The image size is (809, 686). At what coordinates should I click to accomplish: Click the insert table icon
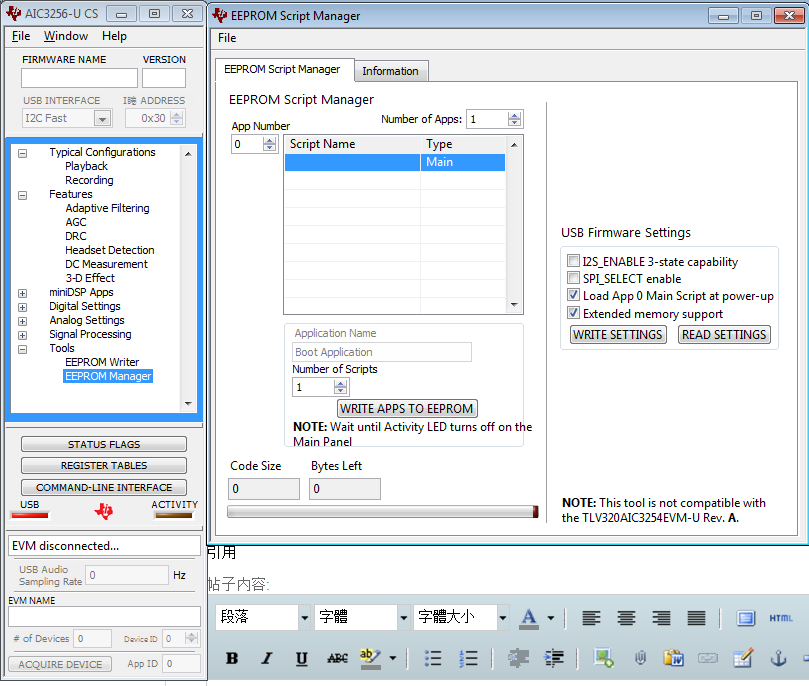point(743,658)
